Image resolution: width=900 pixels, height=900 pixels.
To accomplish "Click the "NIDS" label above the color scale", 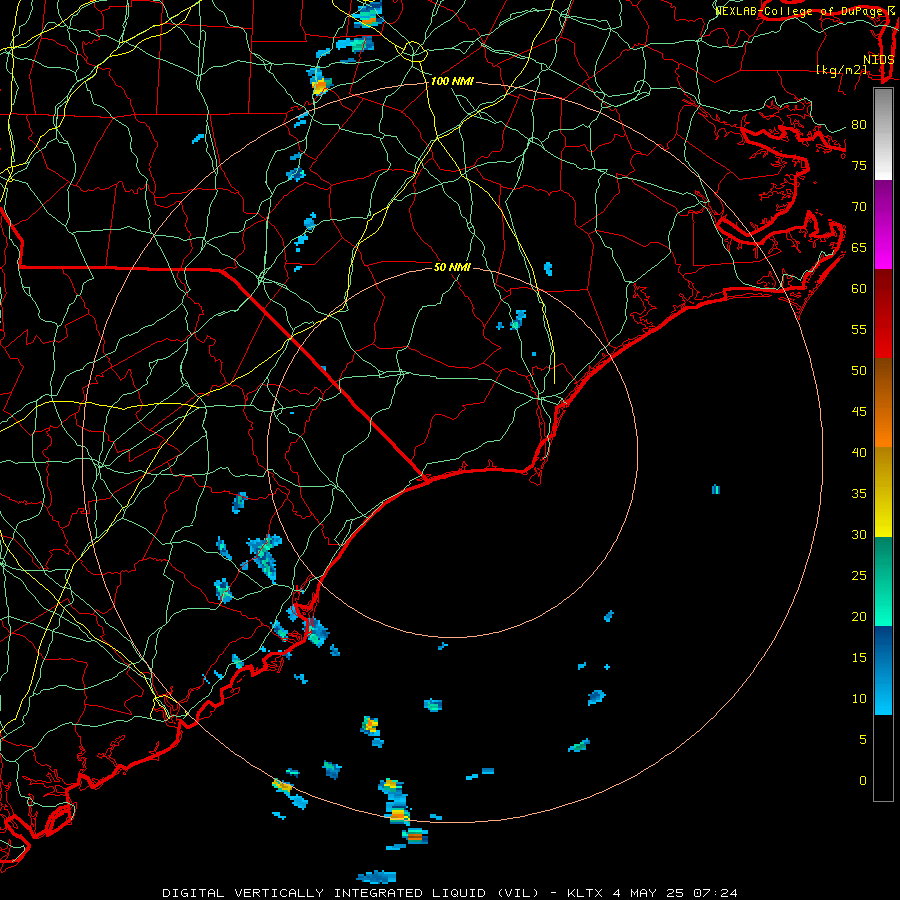I will pyautogui.click(x=879, y=60).
